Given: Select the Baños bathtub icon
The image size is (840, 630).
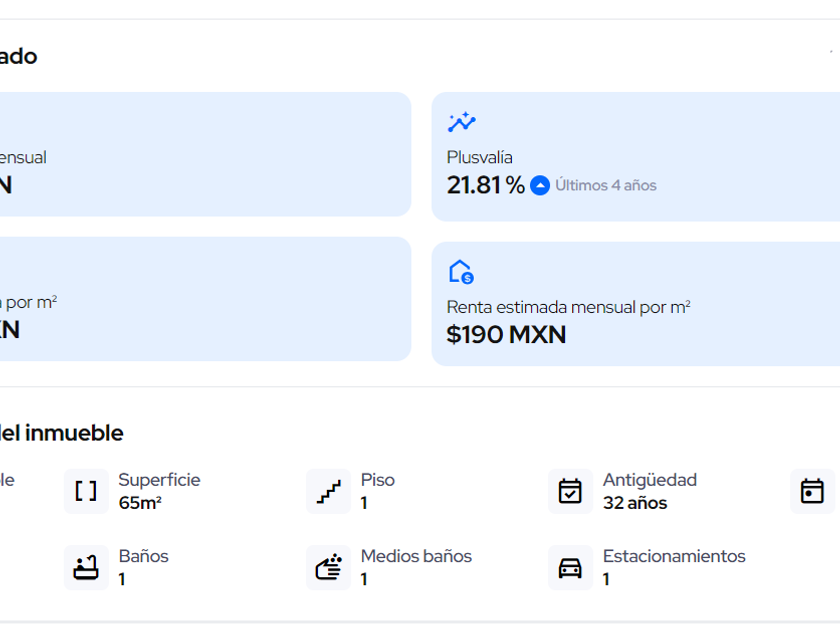Looking at the screenshot, I should click(x=86, y=567).
